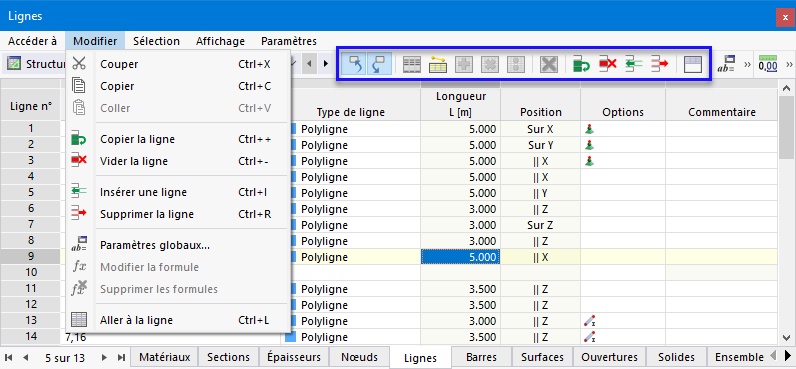Click the ab= icon beside Paramètres globaux

click(79, 245)
